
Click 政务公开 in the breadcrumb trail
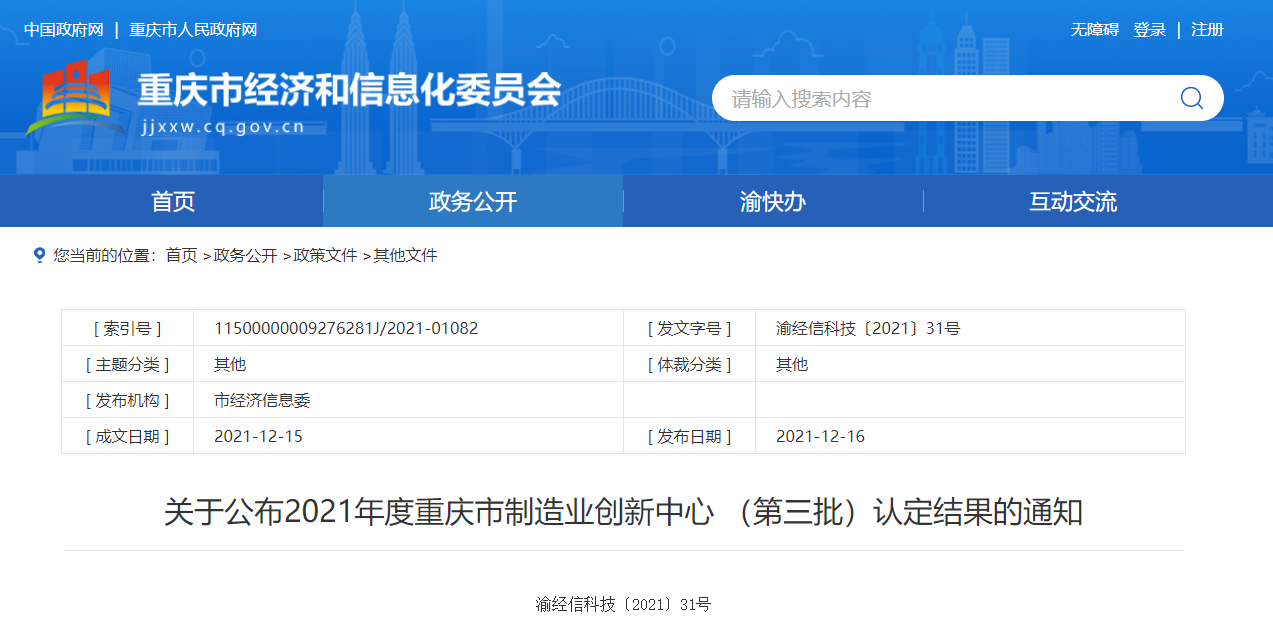coord(245,256)
